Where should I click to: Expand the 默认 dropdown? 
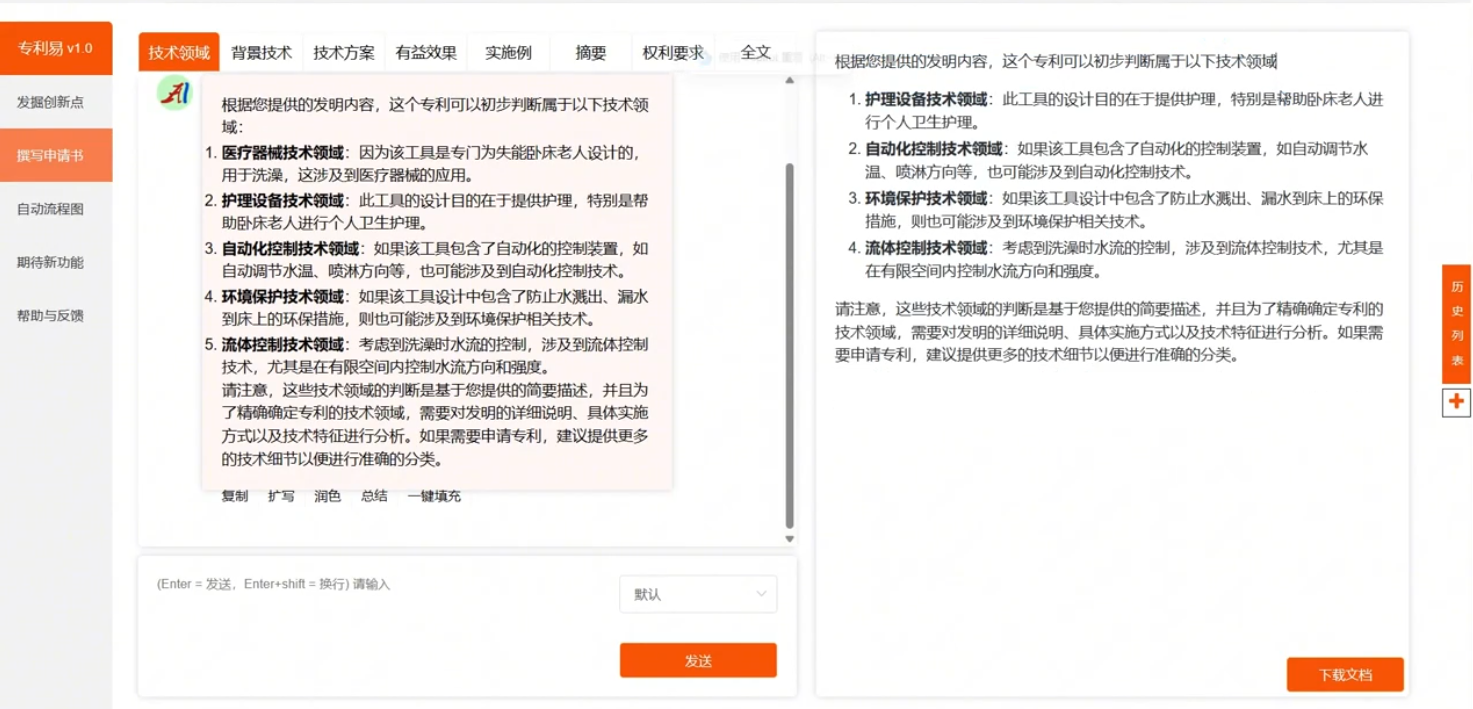coord(698,594)
